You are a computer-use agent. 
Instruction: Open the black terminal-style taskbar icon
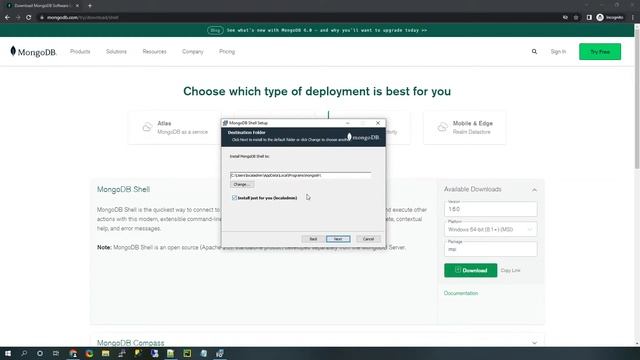187,353
